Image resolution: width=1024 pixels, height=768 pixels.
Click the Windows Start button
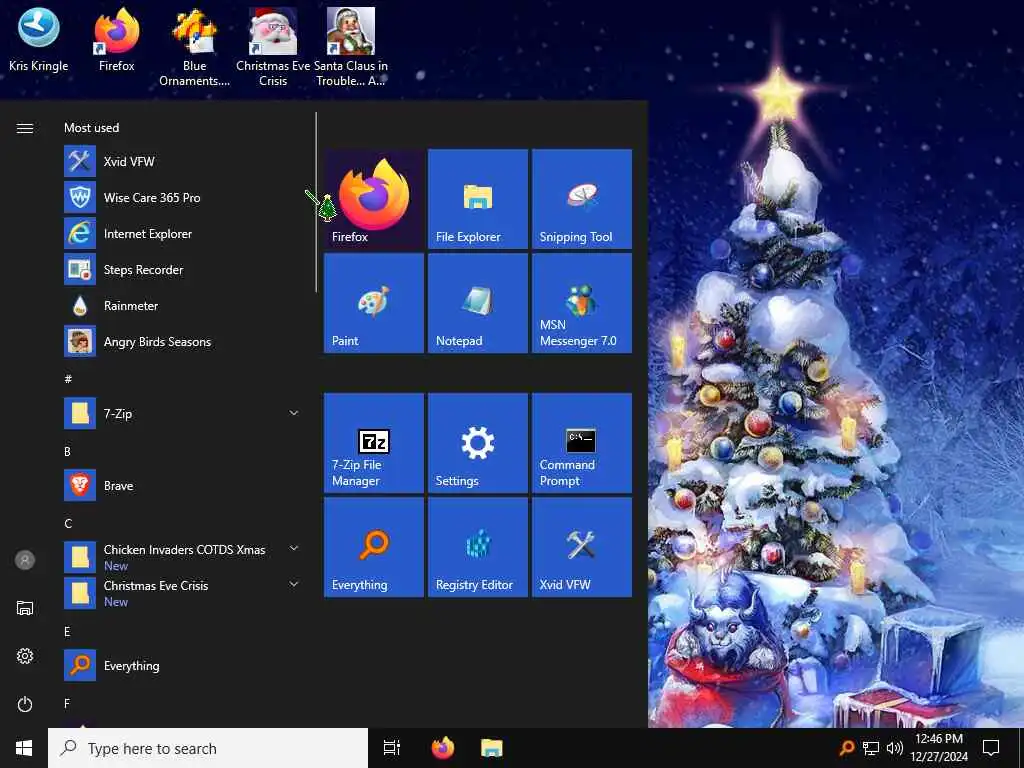pyautogui.click(x=24, y=748)
